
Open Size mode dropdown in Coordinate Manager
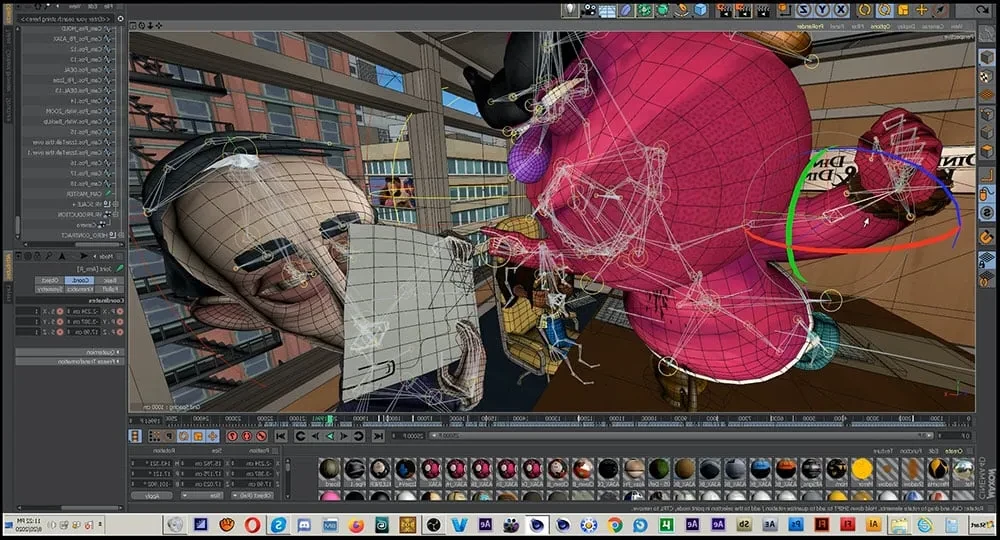click(x=202, y=495)
